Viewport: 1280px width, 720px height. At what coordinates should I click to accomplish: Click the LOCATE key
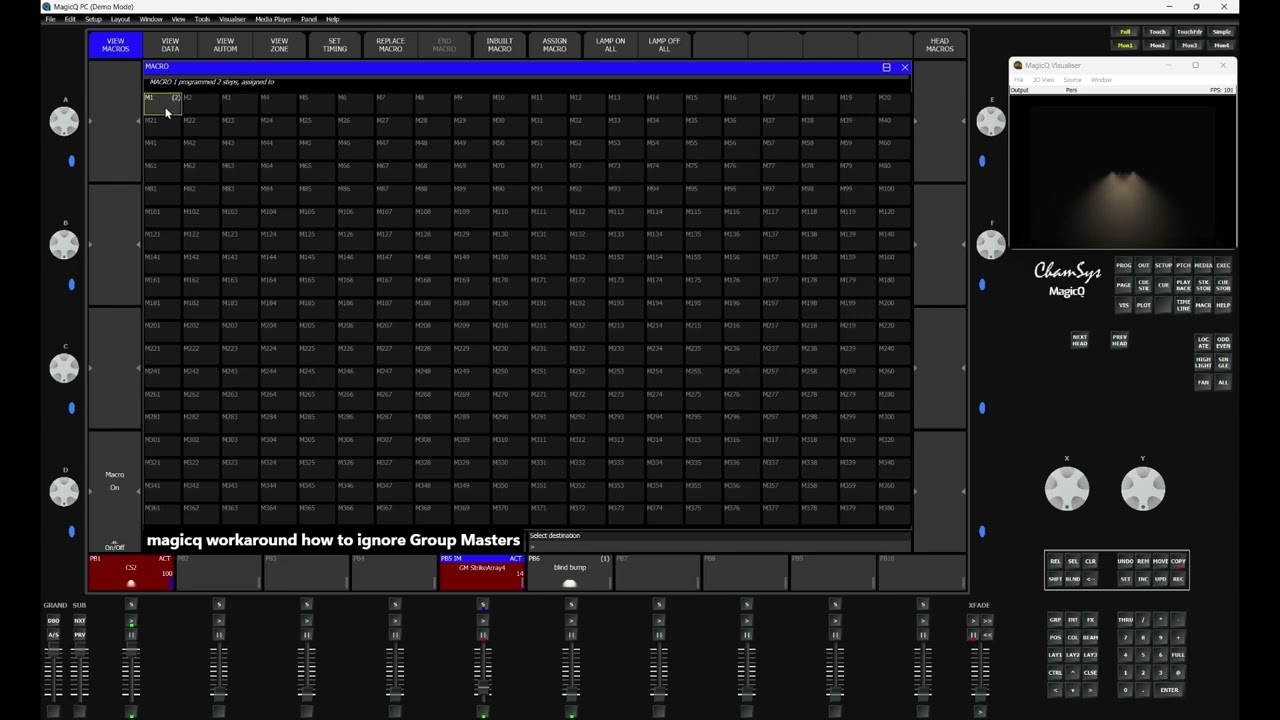pyautogui.click(x=1203, y=342)
